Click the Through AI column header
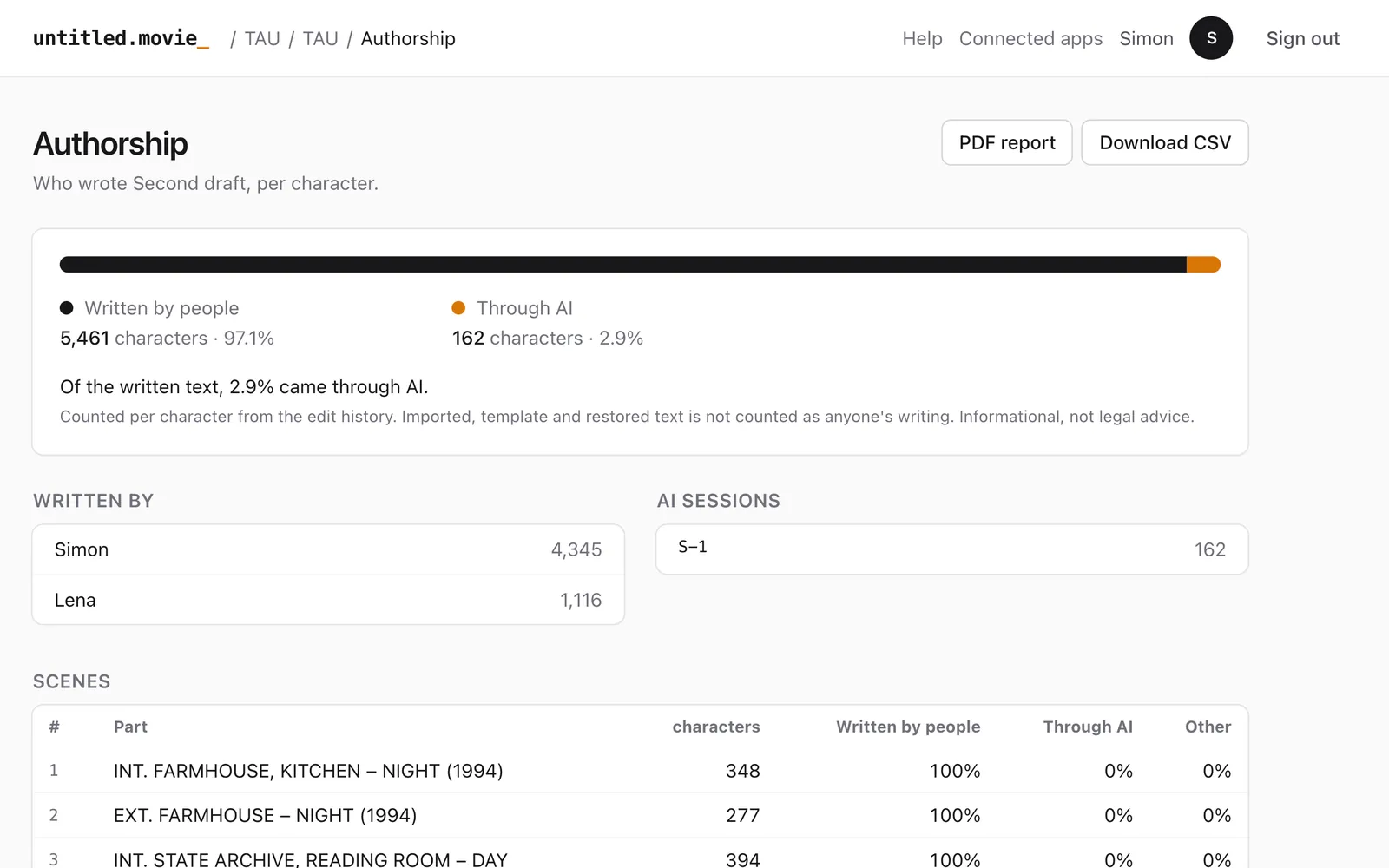Screen dimensions: 1389x868 (1088, 727)
